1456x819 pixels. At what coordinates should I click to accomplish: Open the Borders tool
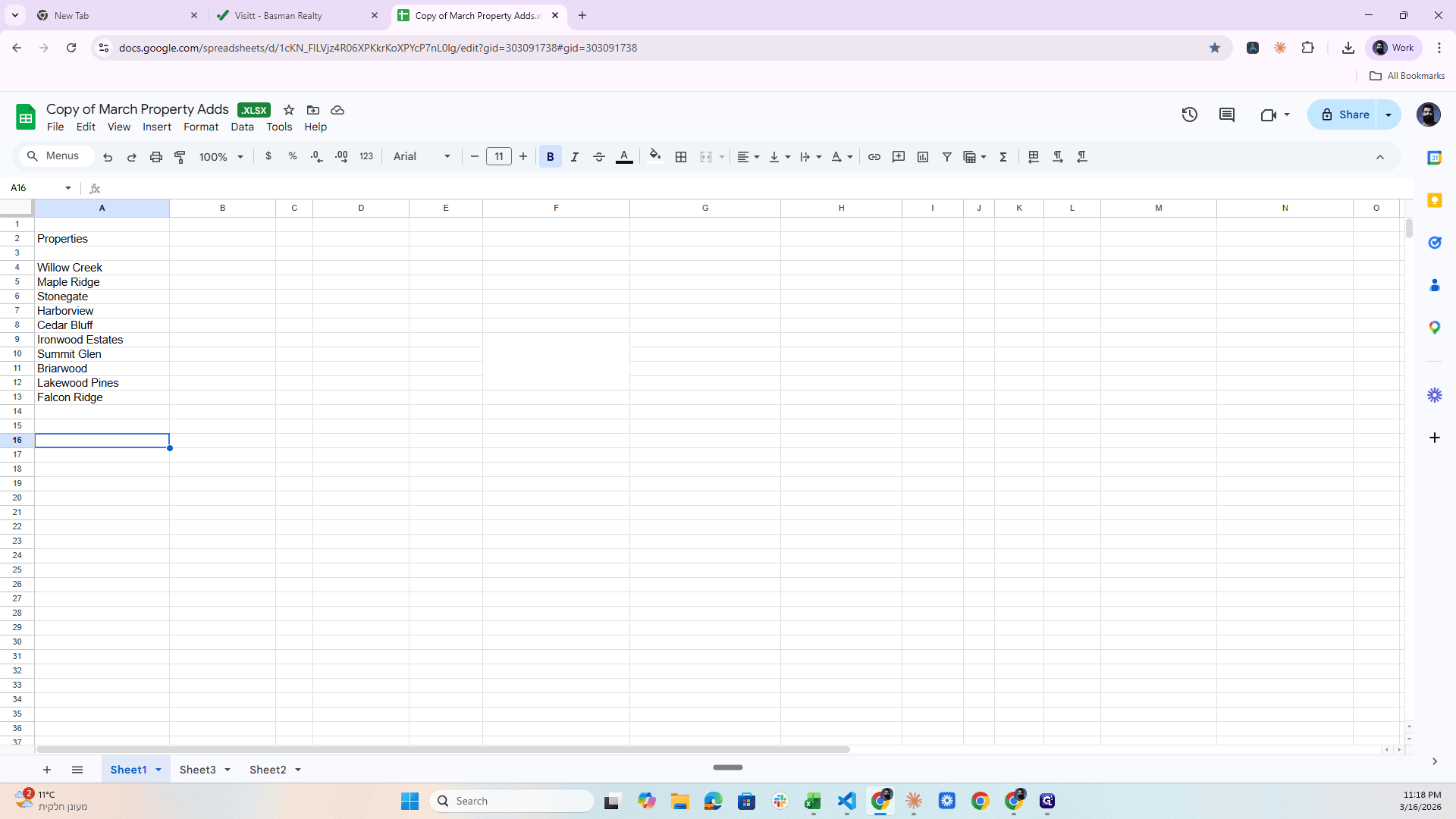pyautogui.click(x=681, y=157)
